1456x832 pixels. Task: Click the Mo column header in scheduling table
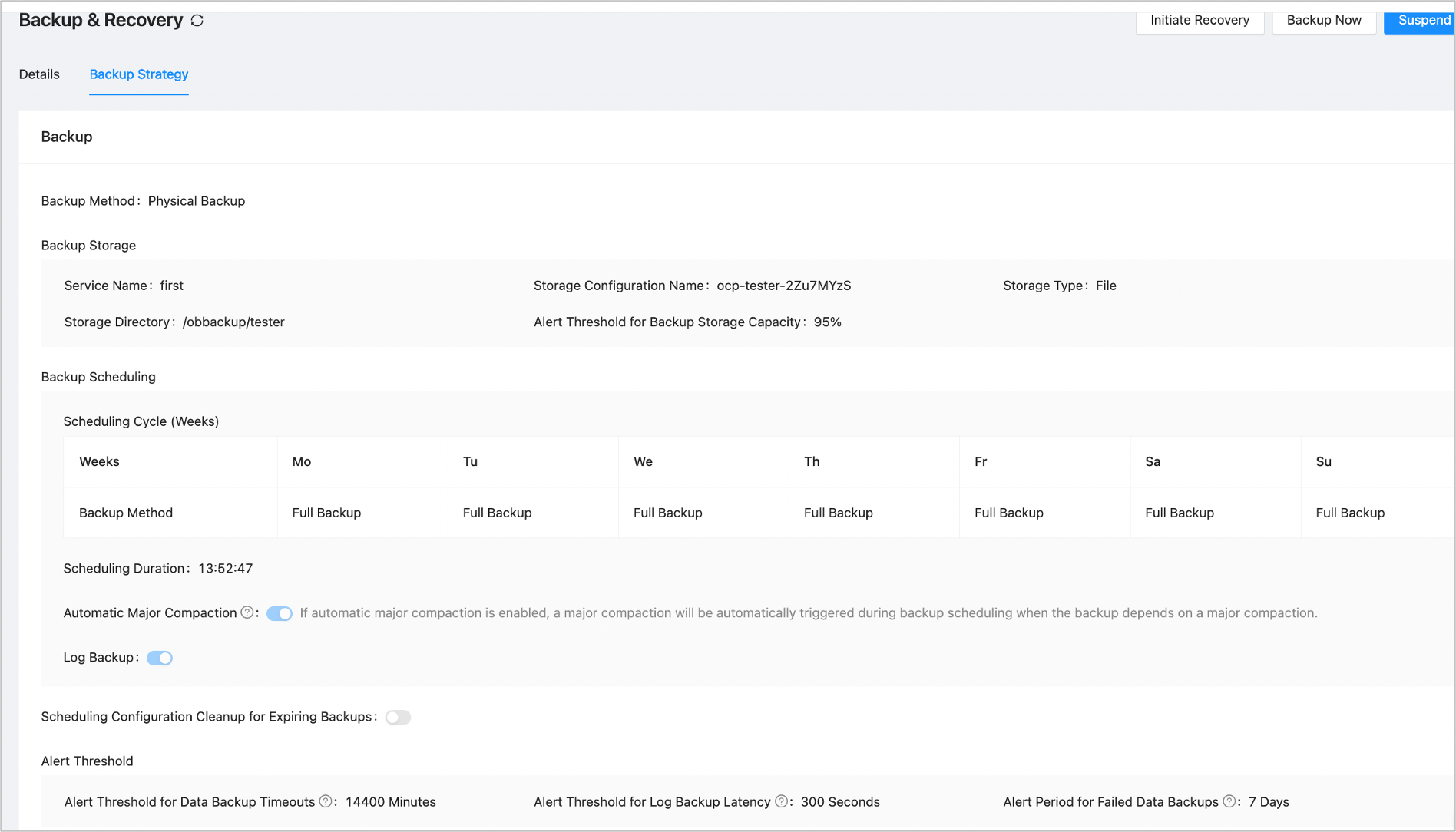pyautogui.click(x=302, y=461)
